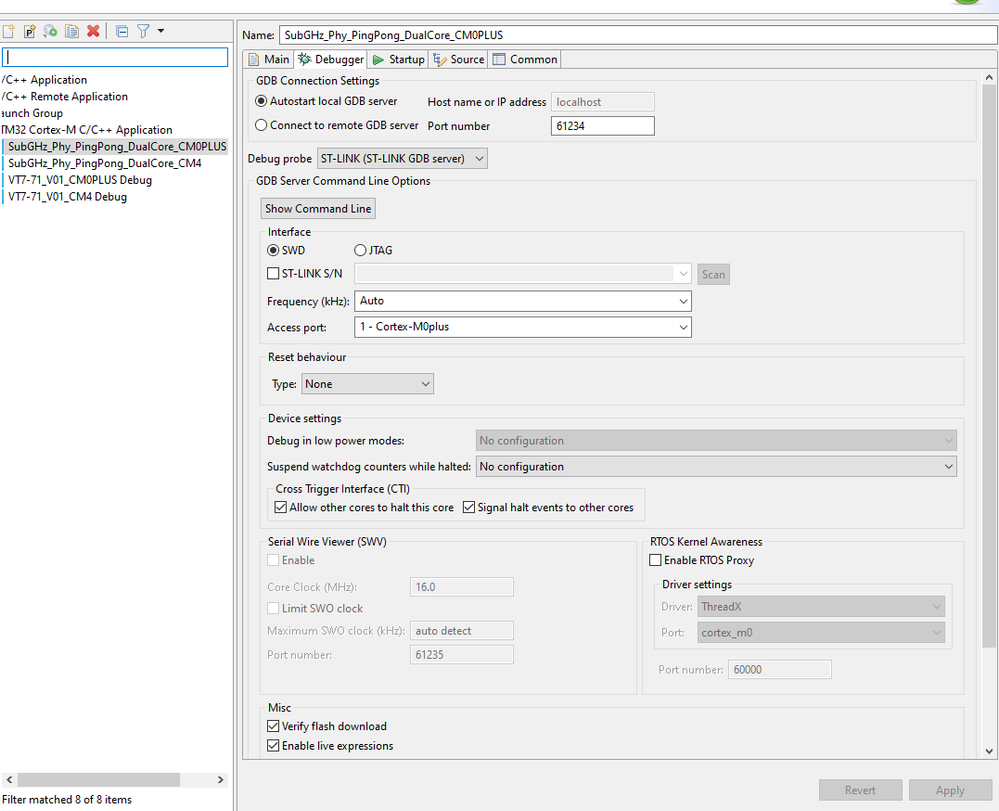Open Debug in low power modes dropdown
The width and height of the screenshot is (999, 811).
coord(716,441)
